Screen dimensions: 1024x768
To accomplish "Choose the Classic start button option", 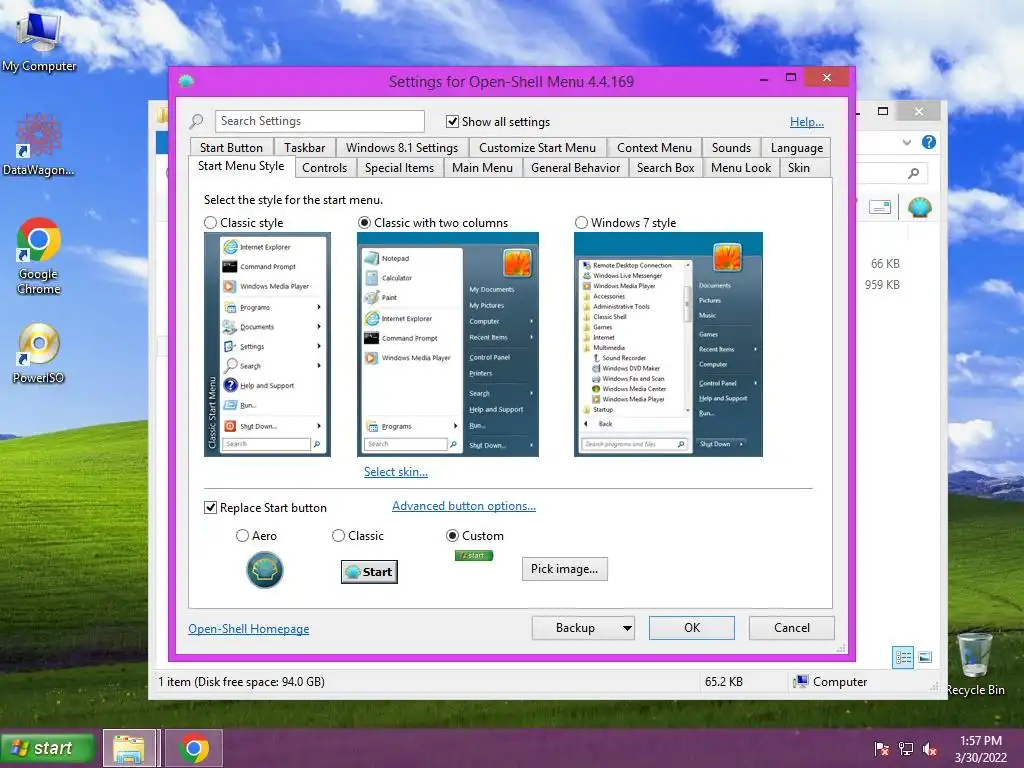I will 338,536.
